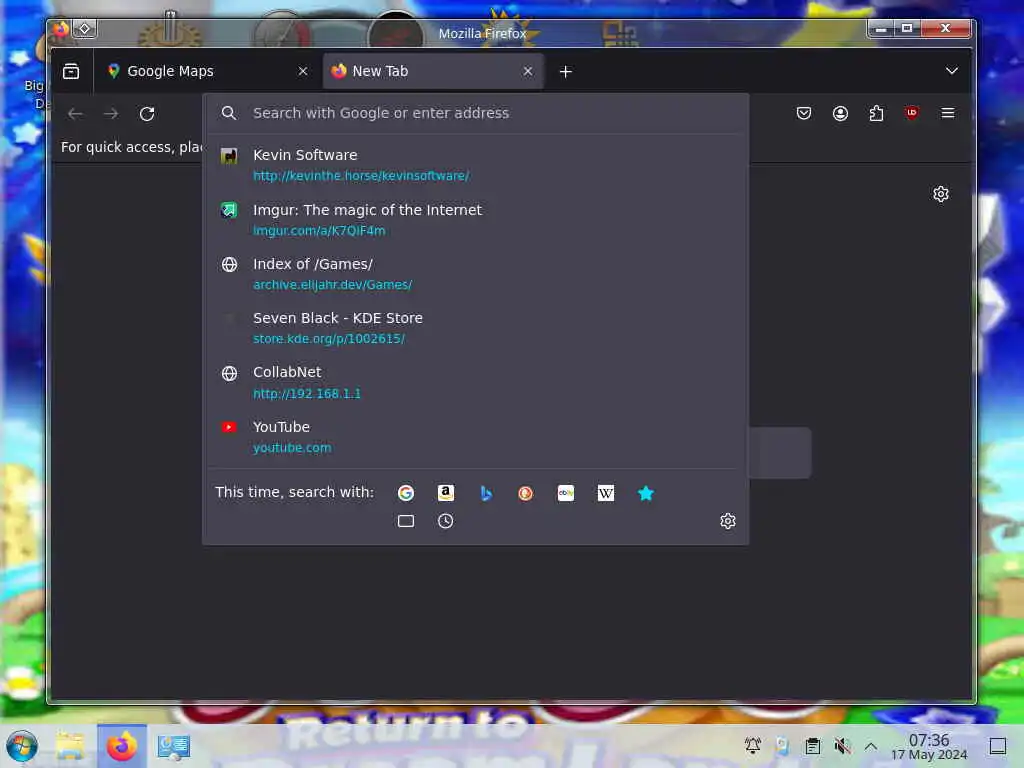Open a new tab with plus button
The height and width of the screenshot is (768, 1024).
pyautogui.click(x=566, y=71)
